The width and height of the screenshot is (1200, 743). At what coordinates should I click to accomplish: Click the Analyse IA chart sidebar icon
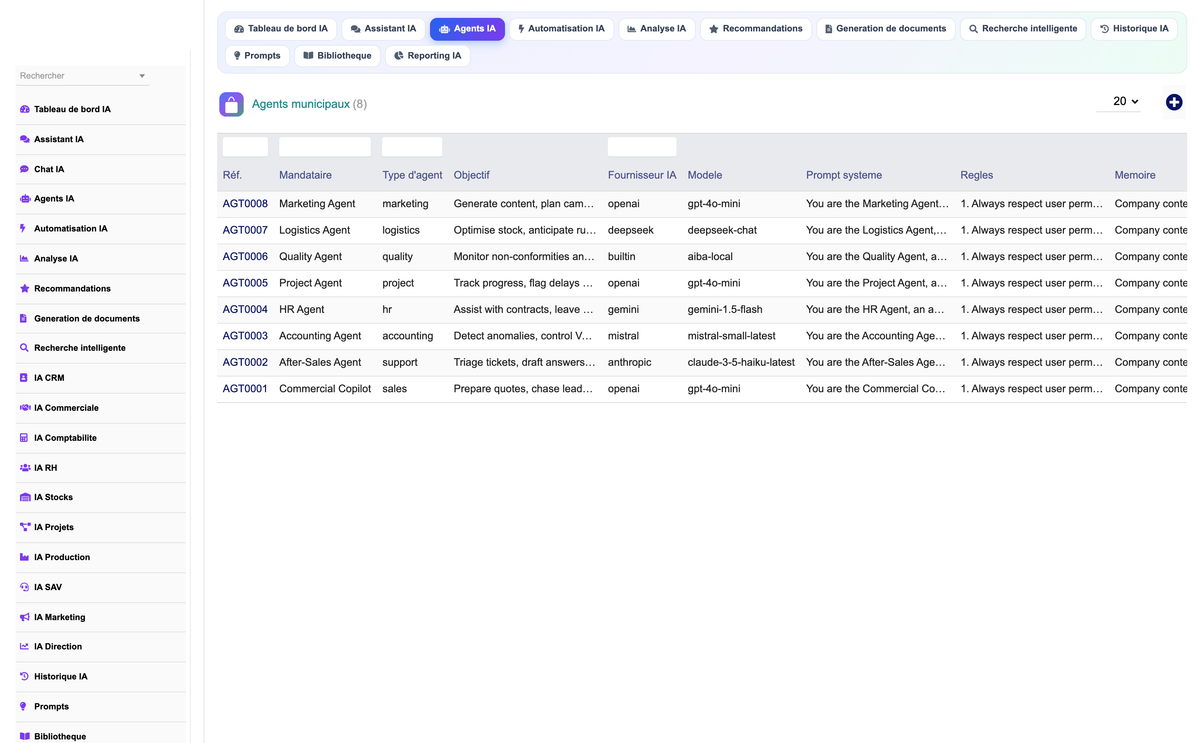[x=25, y=259]
